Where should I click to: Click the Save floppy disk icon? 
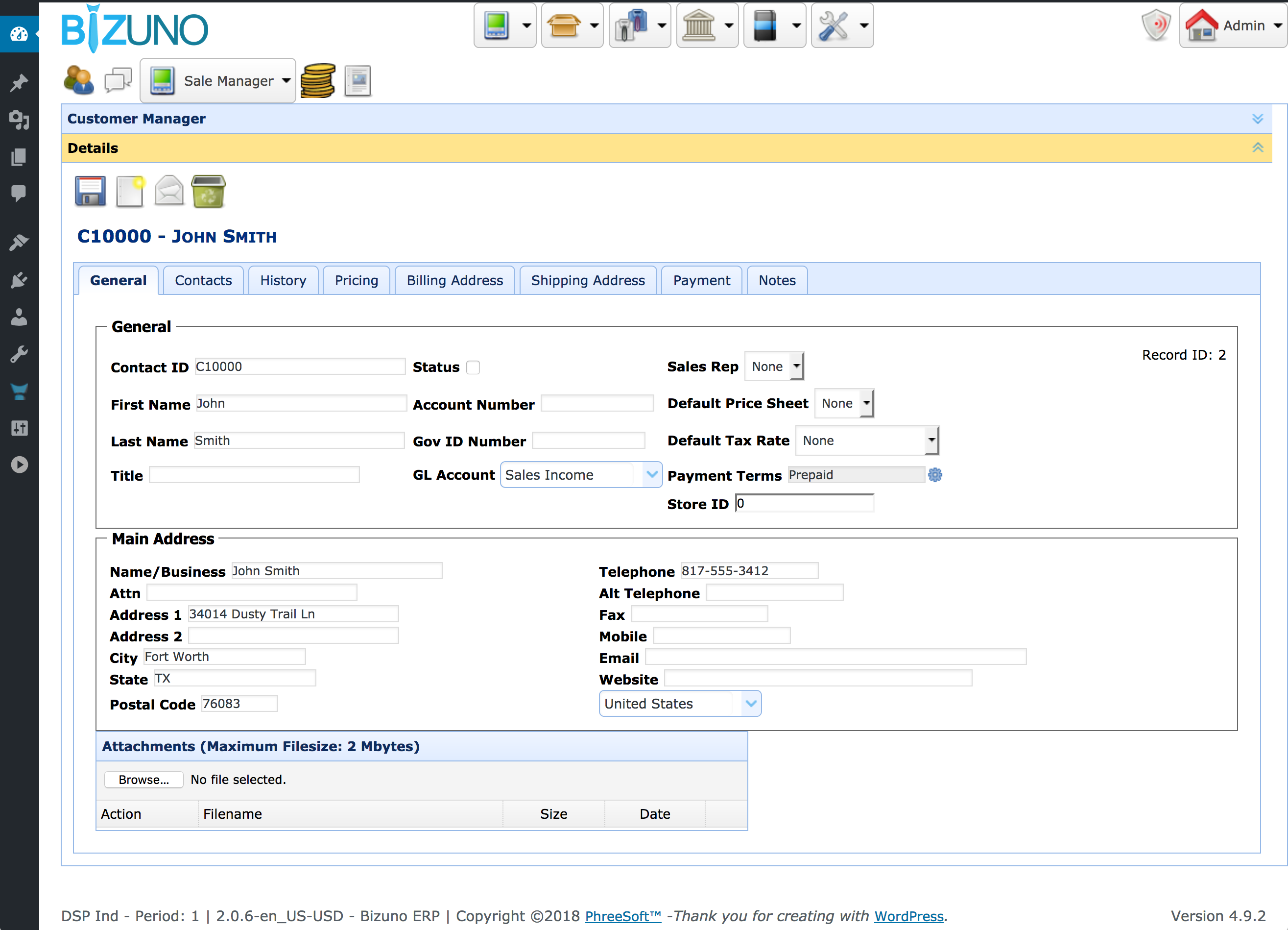pos(90,192)
